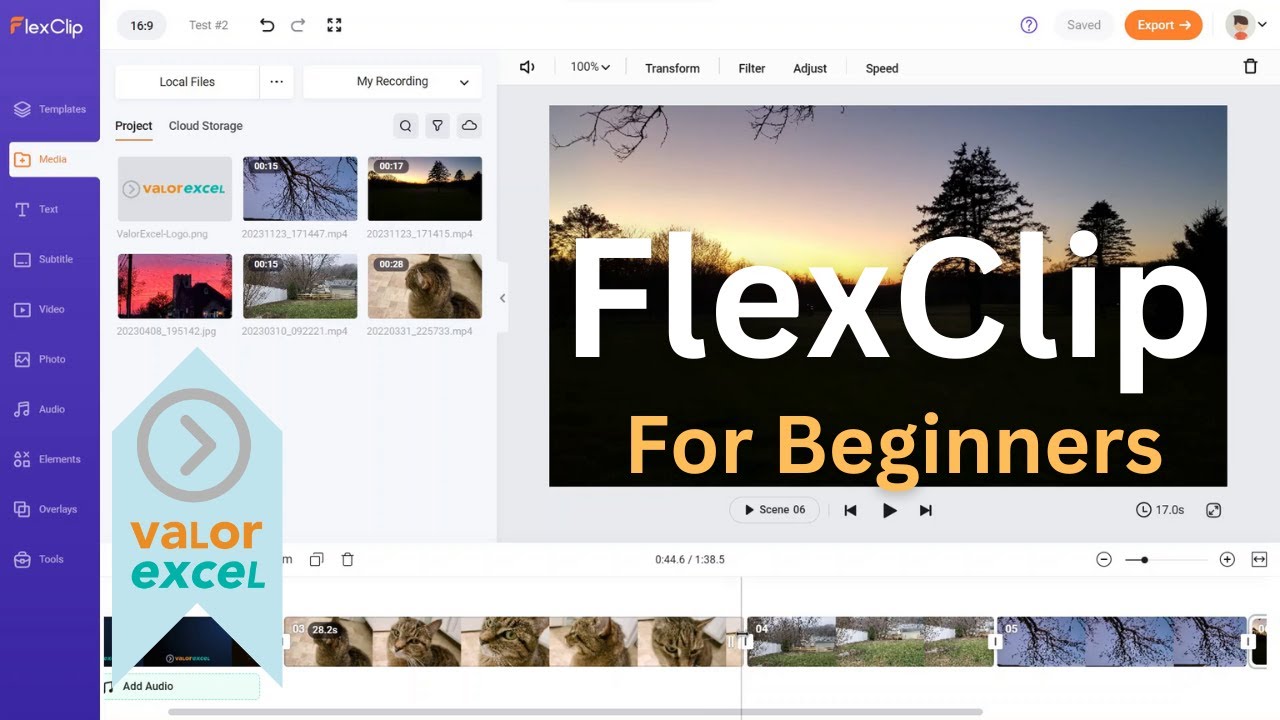Click the Test #2 project name
Screen dimensions: 1280x720
(209, 25)
